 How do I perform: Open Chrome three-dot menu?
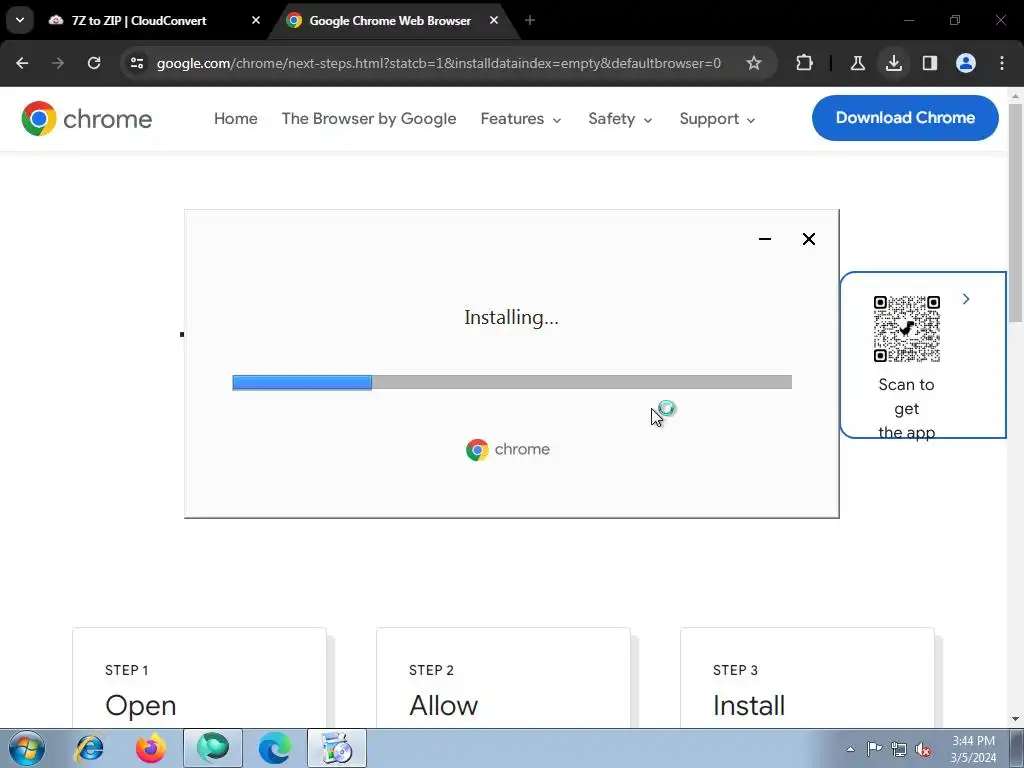1001,63
